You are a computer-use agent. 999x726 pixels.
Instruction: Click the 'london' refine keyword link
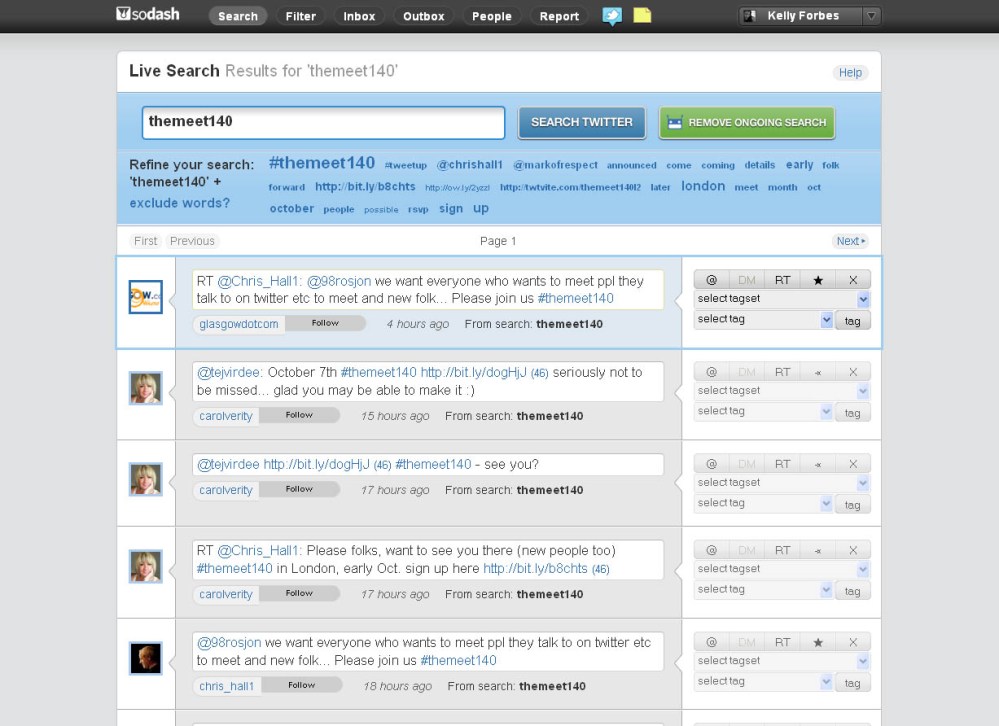pyautogui.click(x=703, y=186)
